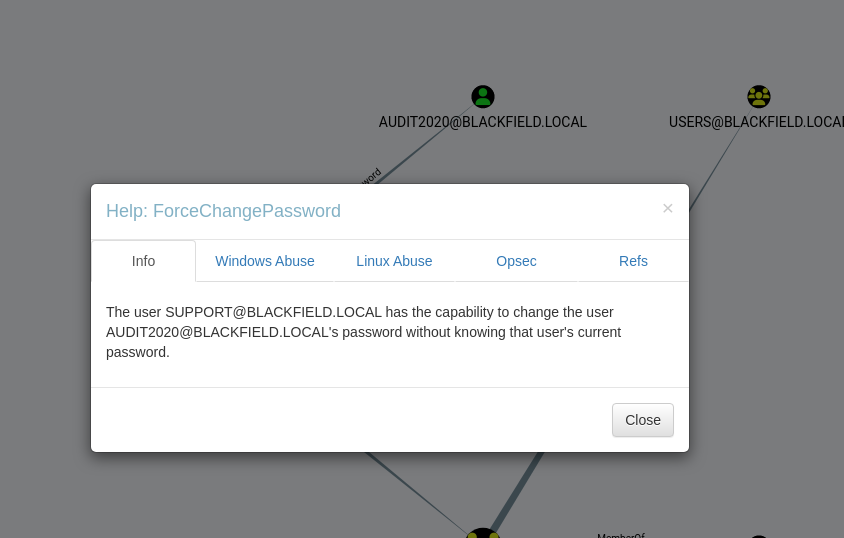View the Opsec tab
Viewport: 844px width, 538px height.
pos(516,261)
